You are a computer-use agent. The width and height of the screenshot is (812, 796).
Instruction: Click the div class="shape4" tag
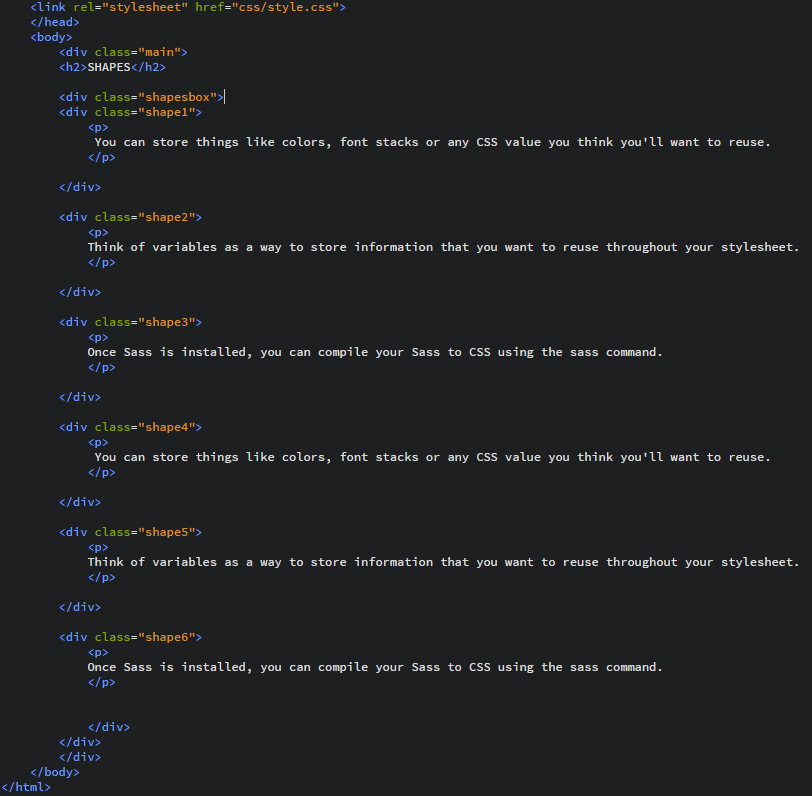(x=130, y=427)
